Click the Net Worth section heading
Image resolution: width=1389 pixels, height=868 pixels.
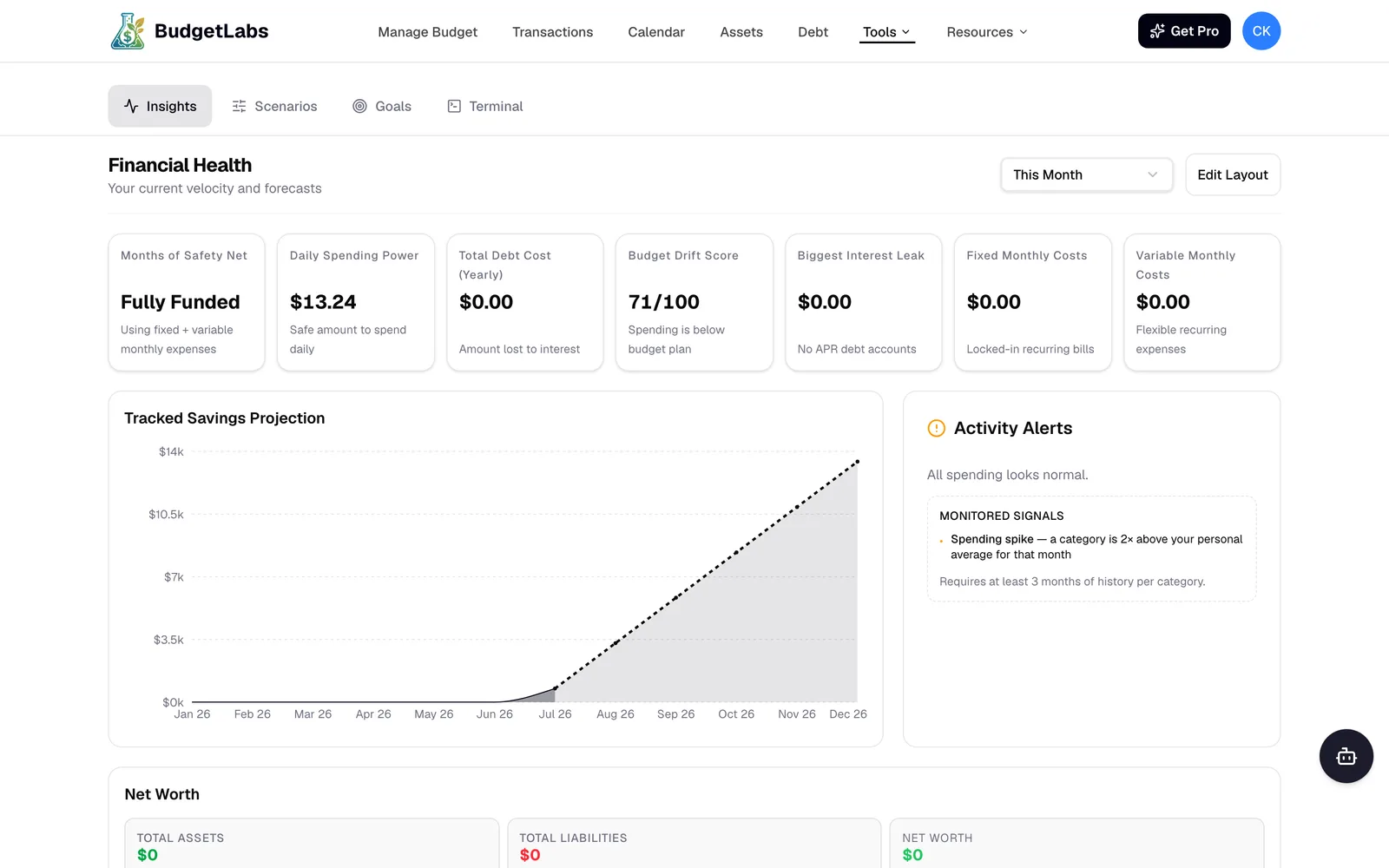(x=162, y=794)
